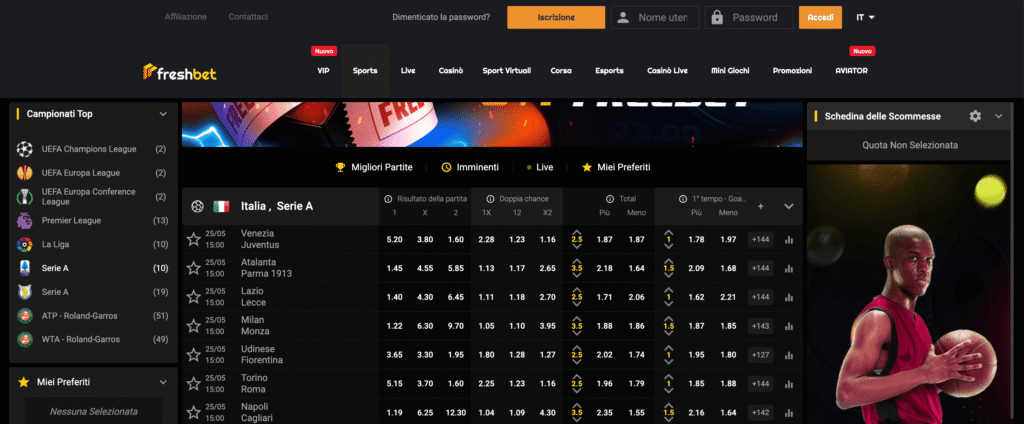1024x424 pixels.
Task: Click the UEFA Champions League icon
Action: tap(25, 149)
